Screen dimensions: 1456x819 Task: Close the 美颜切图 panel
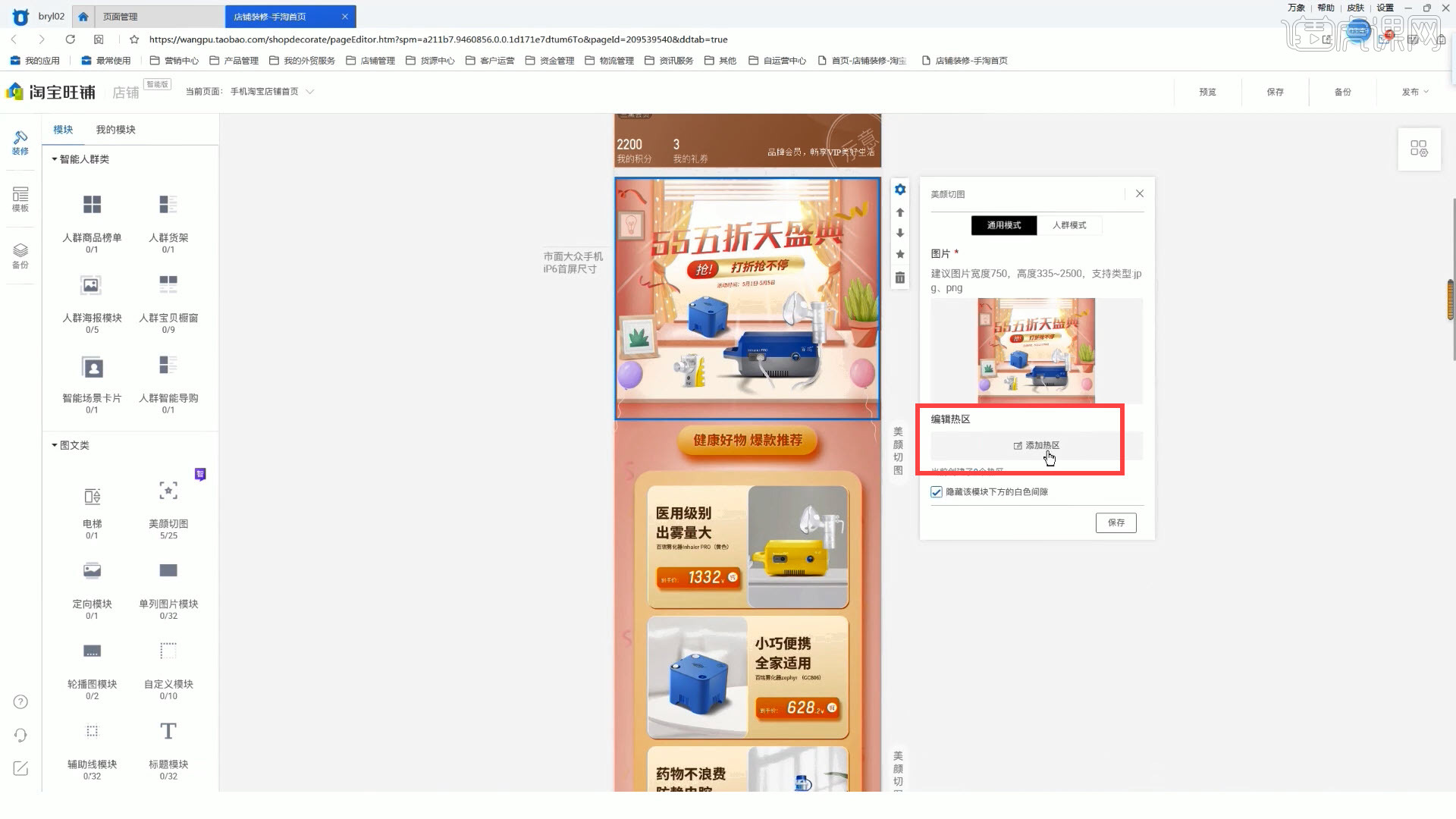[1140, 194]
